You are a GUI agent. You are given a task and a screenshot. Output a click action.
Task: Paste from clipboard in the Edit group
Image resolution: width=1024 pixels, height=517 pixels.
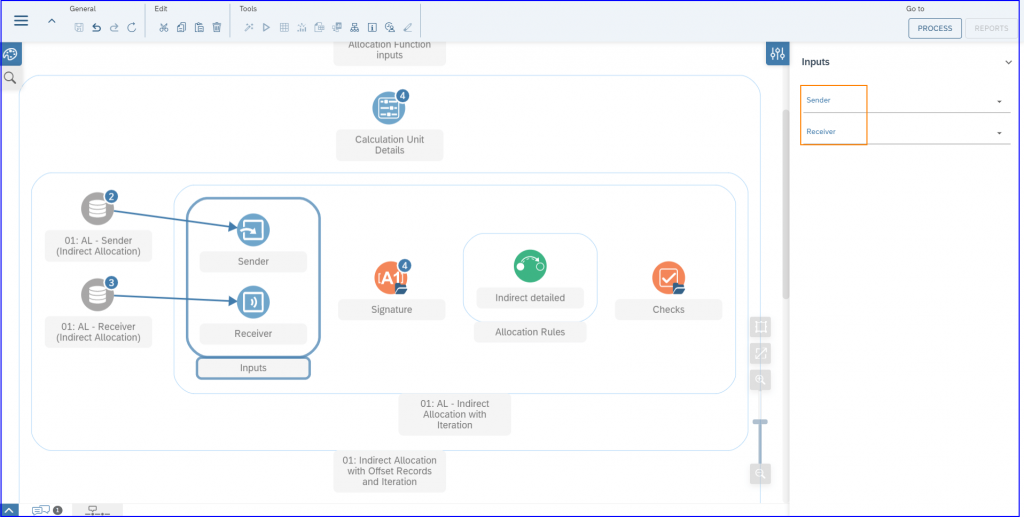point(199,27)
